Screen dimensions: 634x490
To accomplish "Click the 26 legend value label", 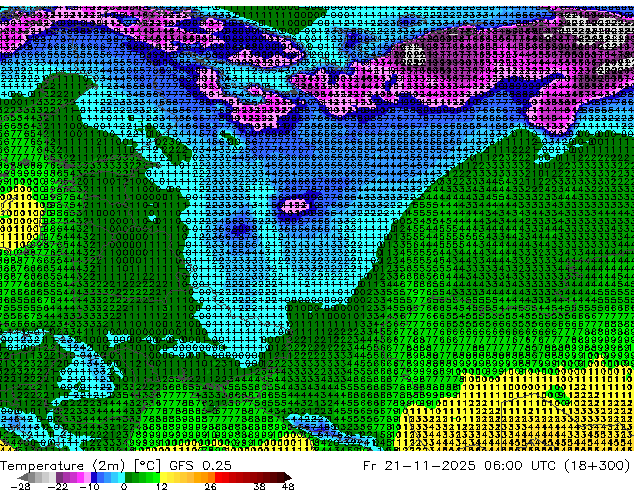I will click(210, 486).
